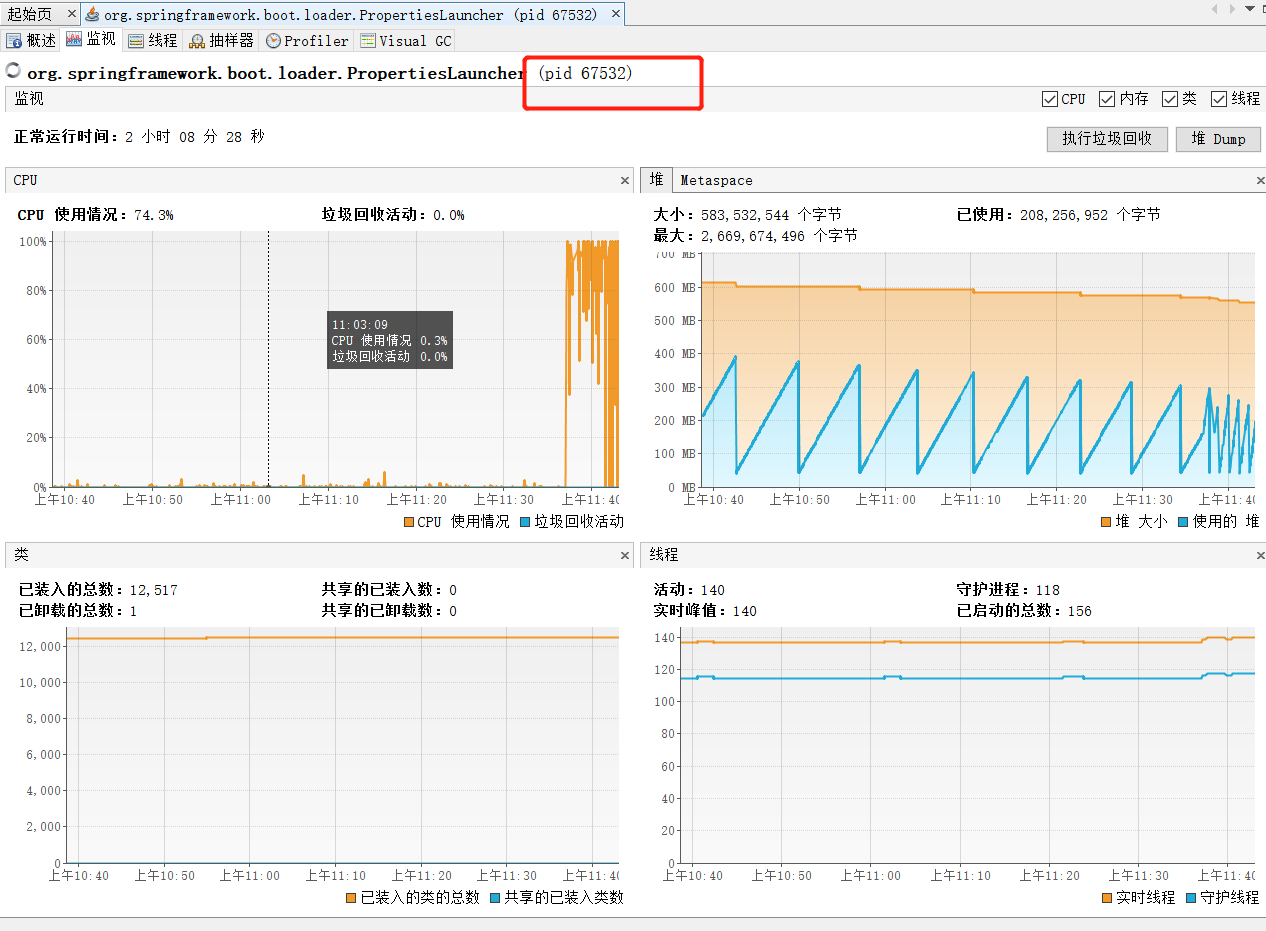
Task: Click the CPU panel title label
Action: 26,180
